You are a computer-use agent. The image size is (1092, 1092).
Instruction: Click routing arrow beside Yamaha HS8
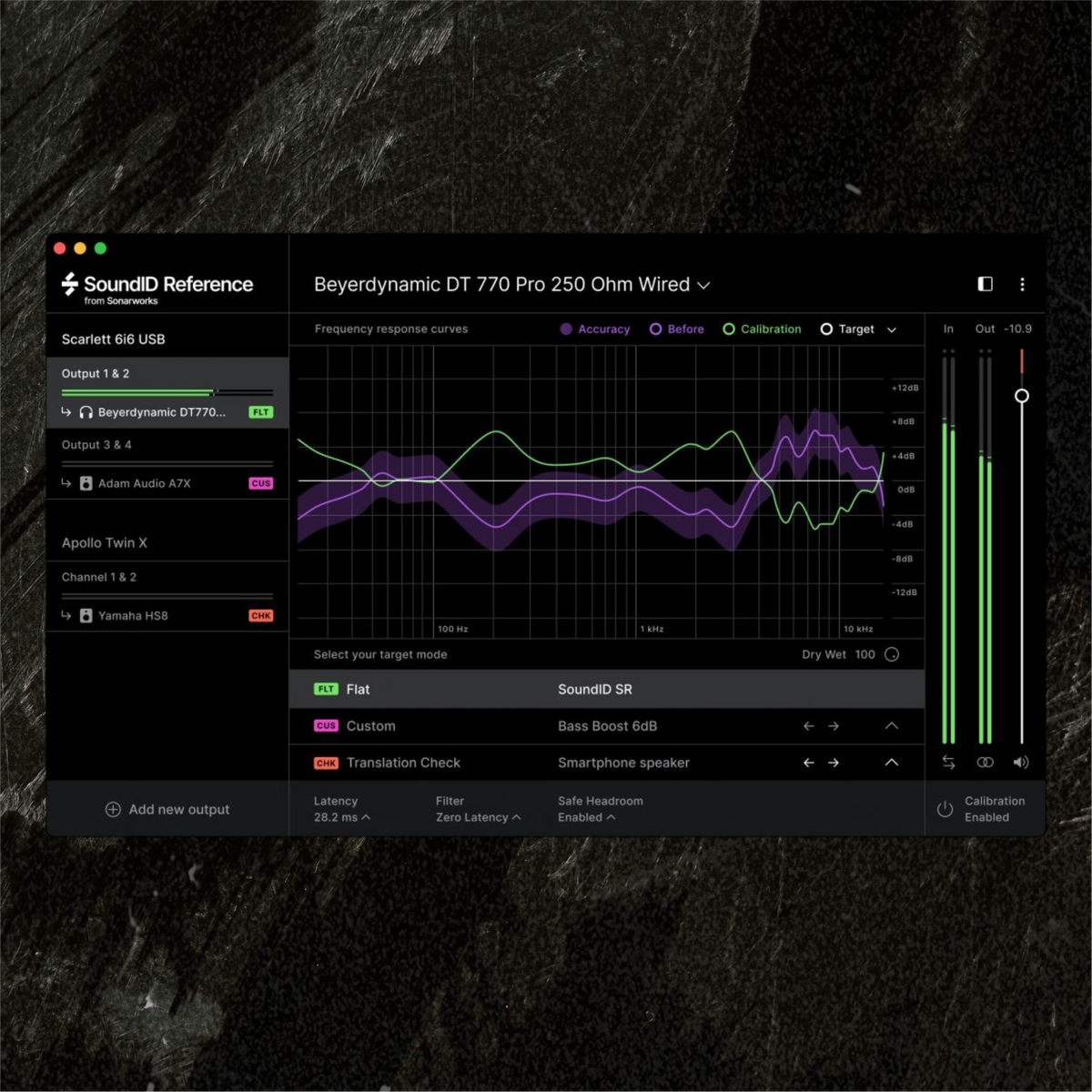pyautogui.click(x=66, y=615)
